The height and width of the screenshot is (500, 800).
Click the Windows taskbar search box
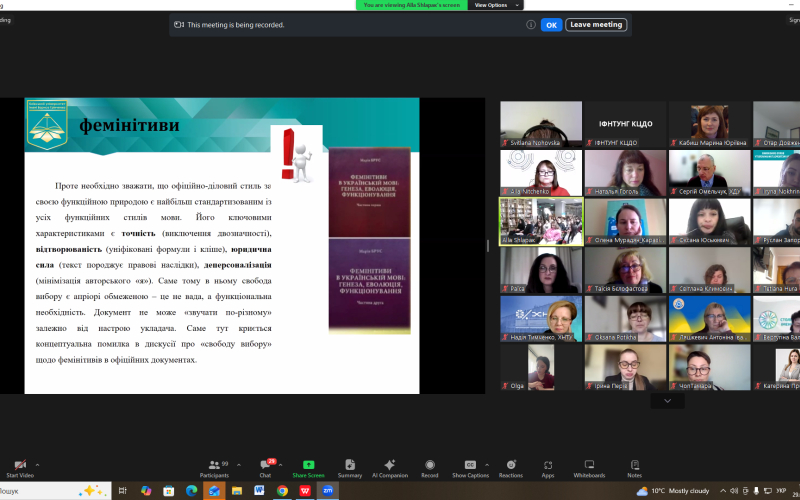click(55, 491)
